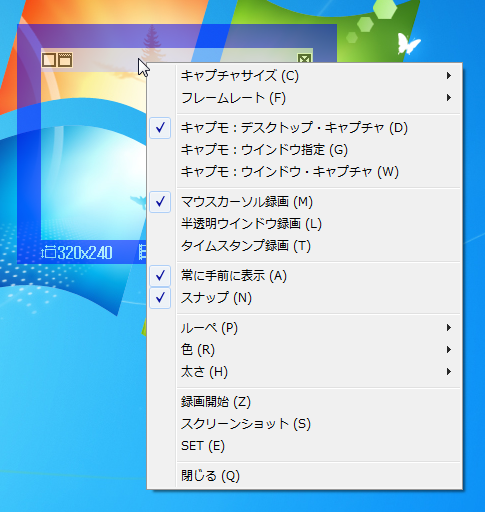Screen dimensions: 485x512
Task: Open the ルーペ (P) submenu
Action: (x=304, y=328)
